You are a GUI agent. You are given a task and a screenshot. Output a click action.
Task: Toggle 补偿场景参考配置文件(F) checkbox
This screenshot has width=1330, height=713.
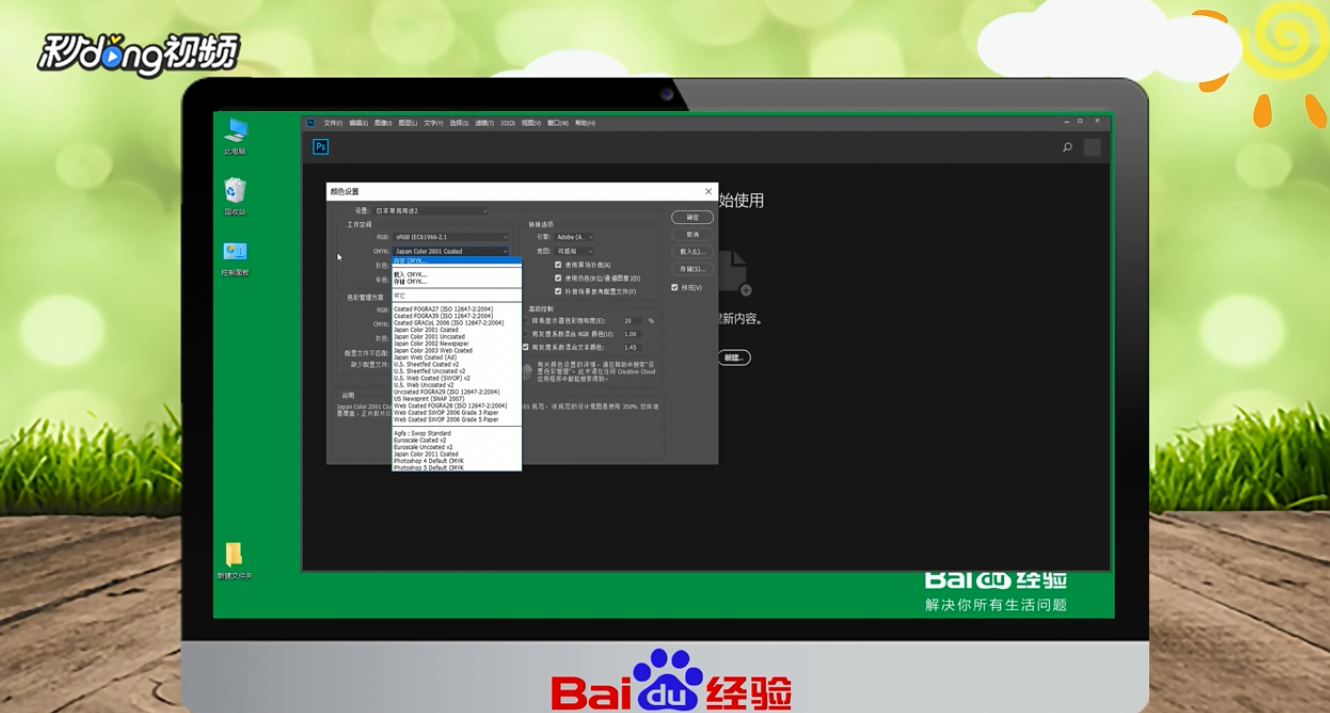tap(558, 291)
